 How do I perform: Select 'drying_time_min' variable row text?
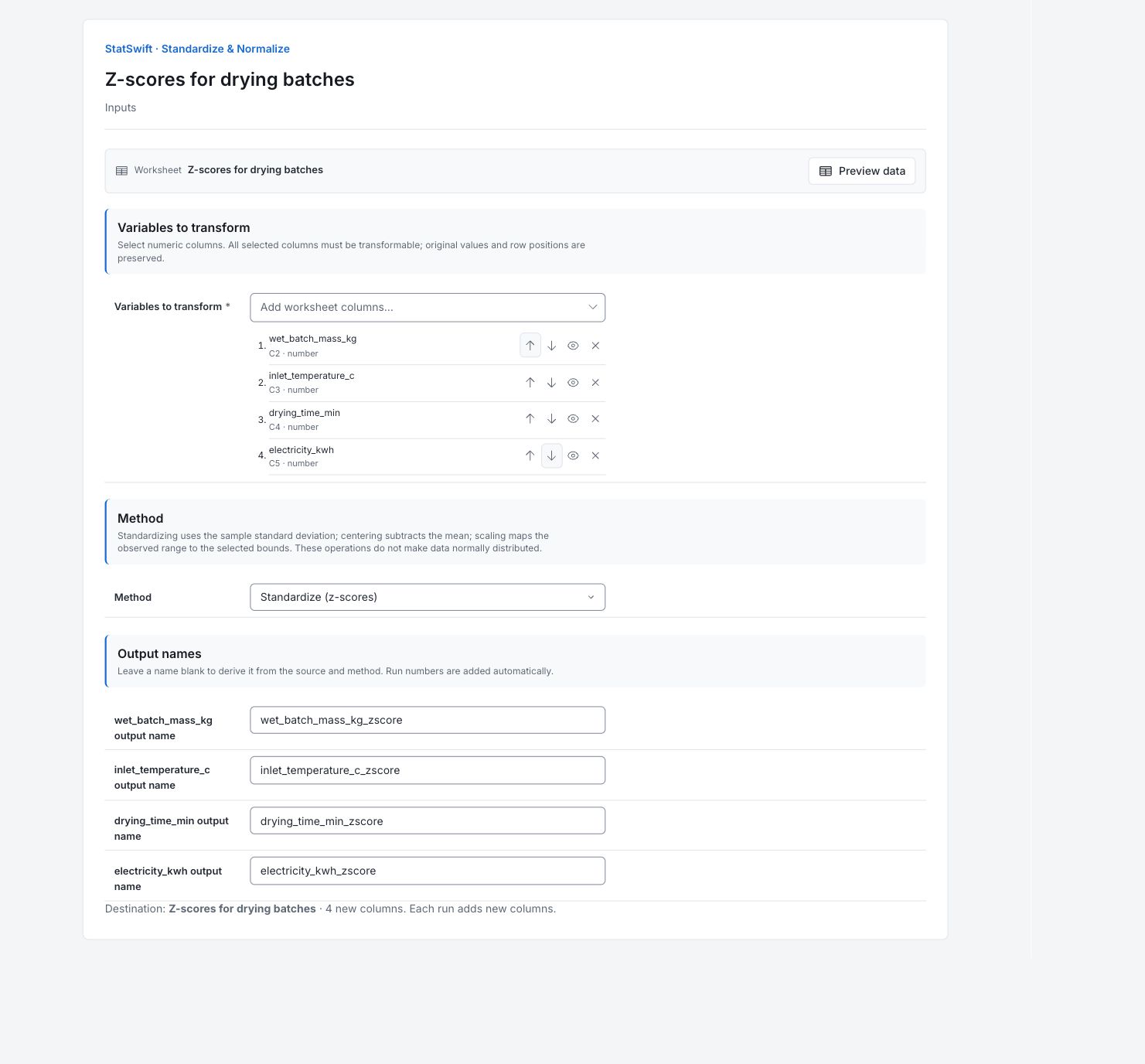coord(305,413)
